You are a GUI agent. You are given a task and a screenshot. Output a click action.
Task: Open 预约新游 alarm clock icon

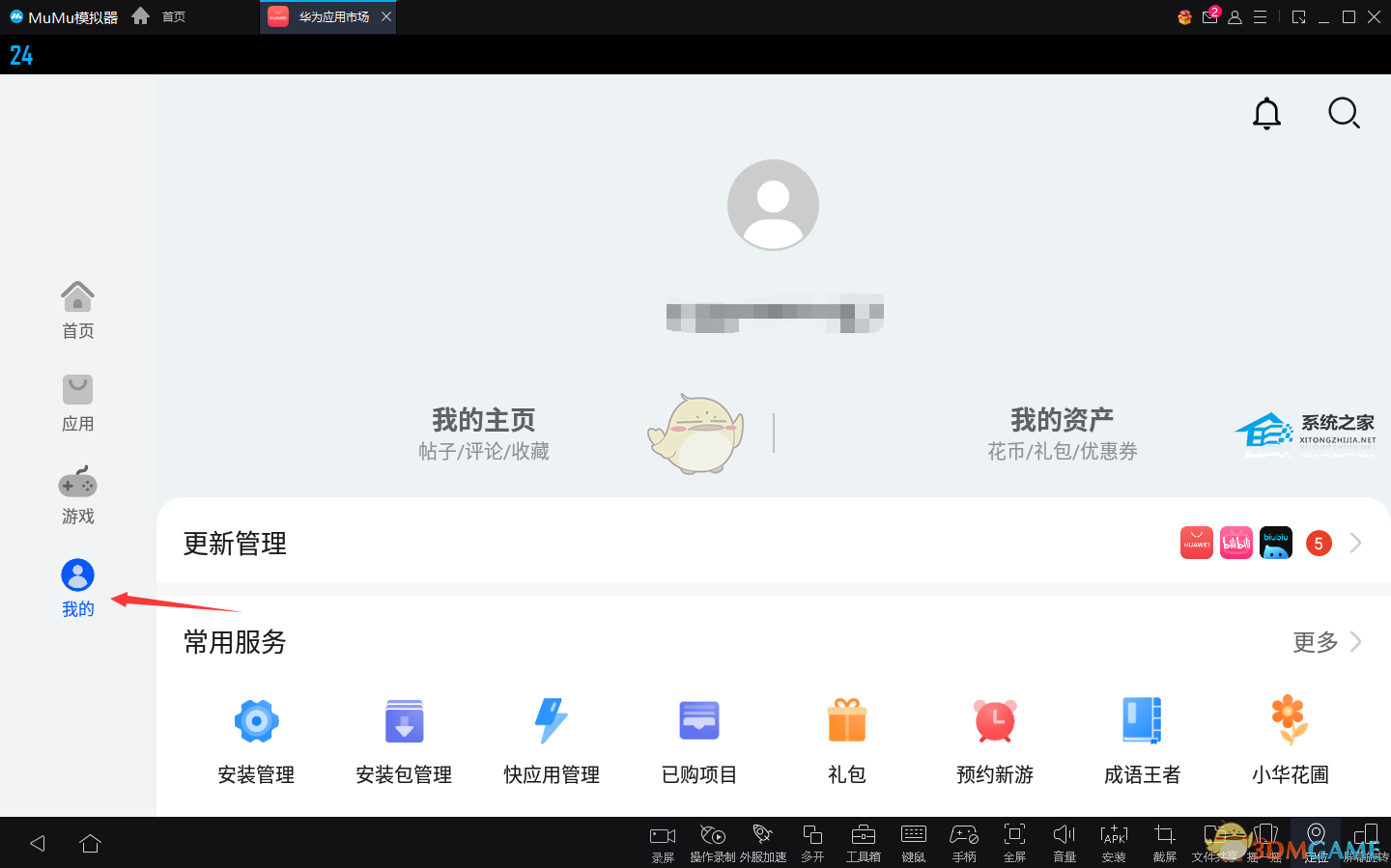pyautogui.click(x=995, y=721)
